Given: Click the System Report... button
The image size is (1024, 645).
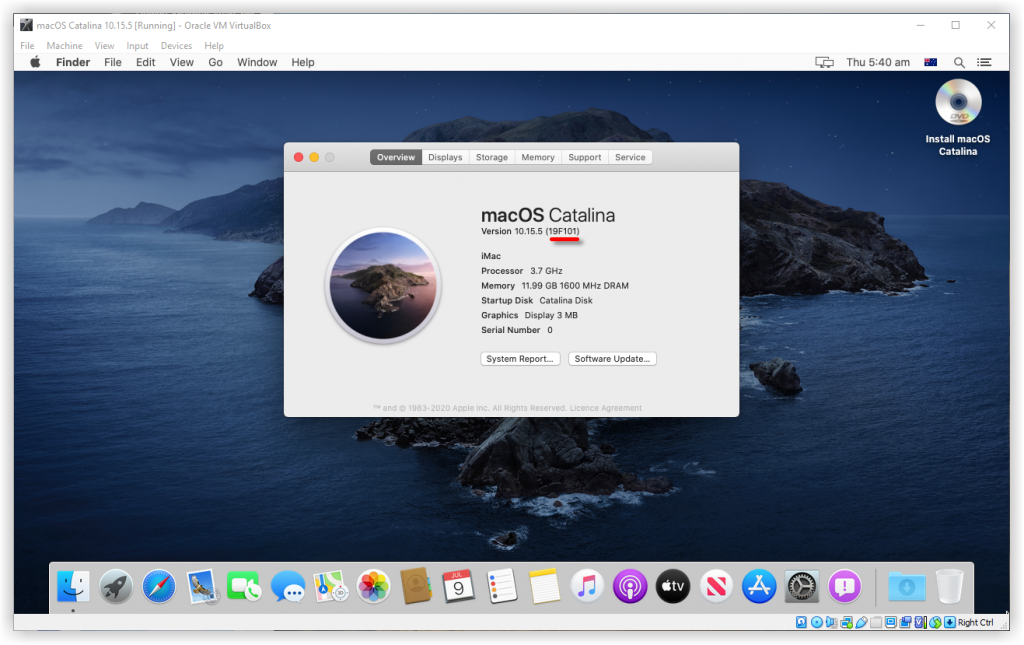Looking at the screenshot, I should coord(520,359).
